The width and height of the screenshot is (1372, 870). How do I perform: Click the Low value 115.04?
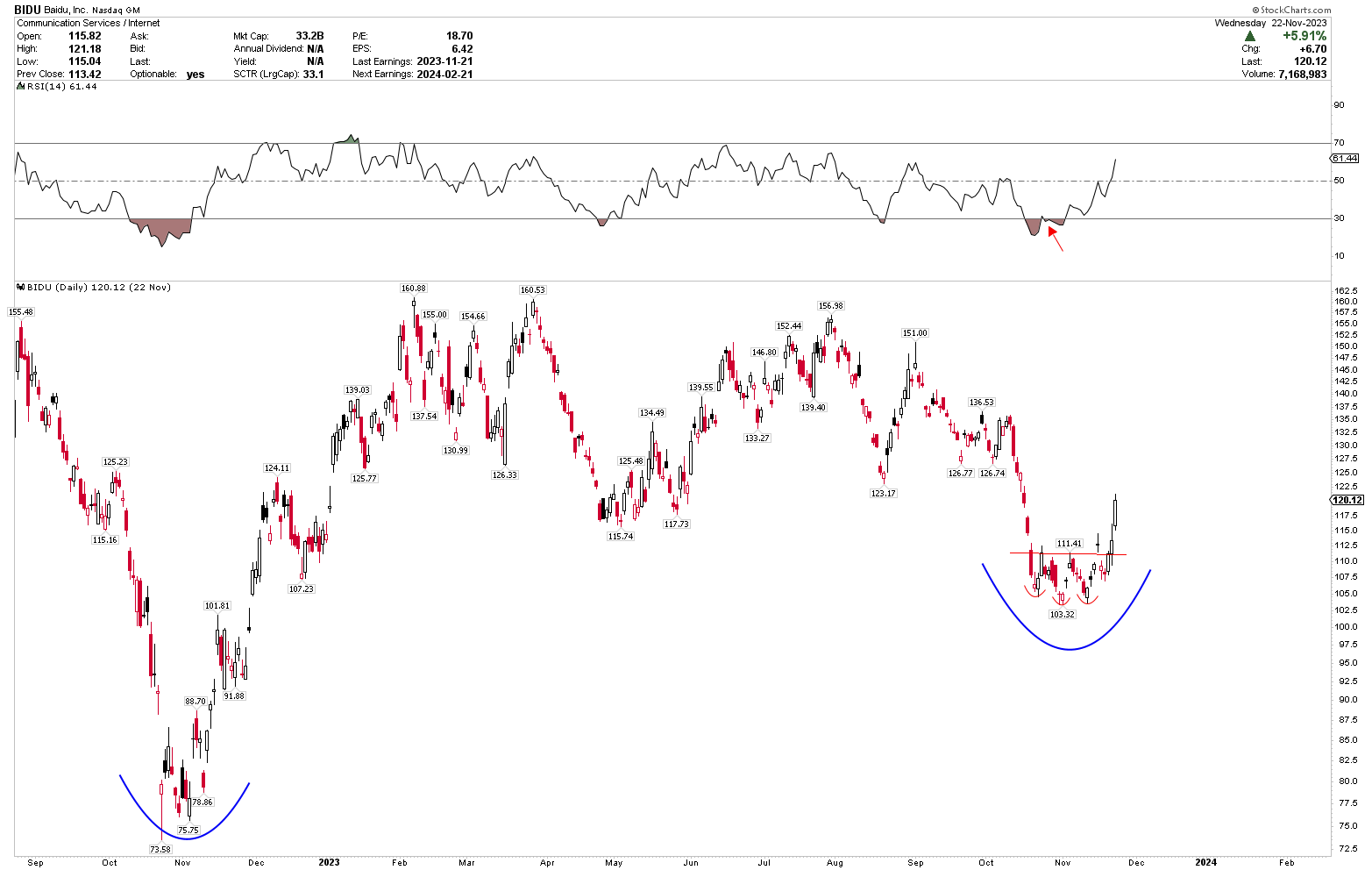[85, 61]
